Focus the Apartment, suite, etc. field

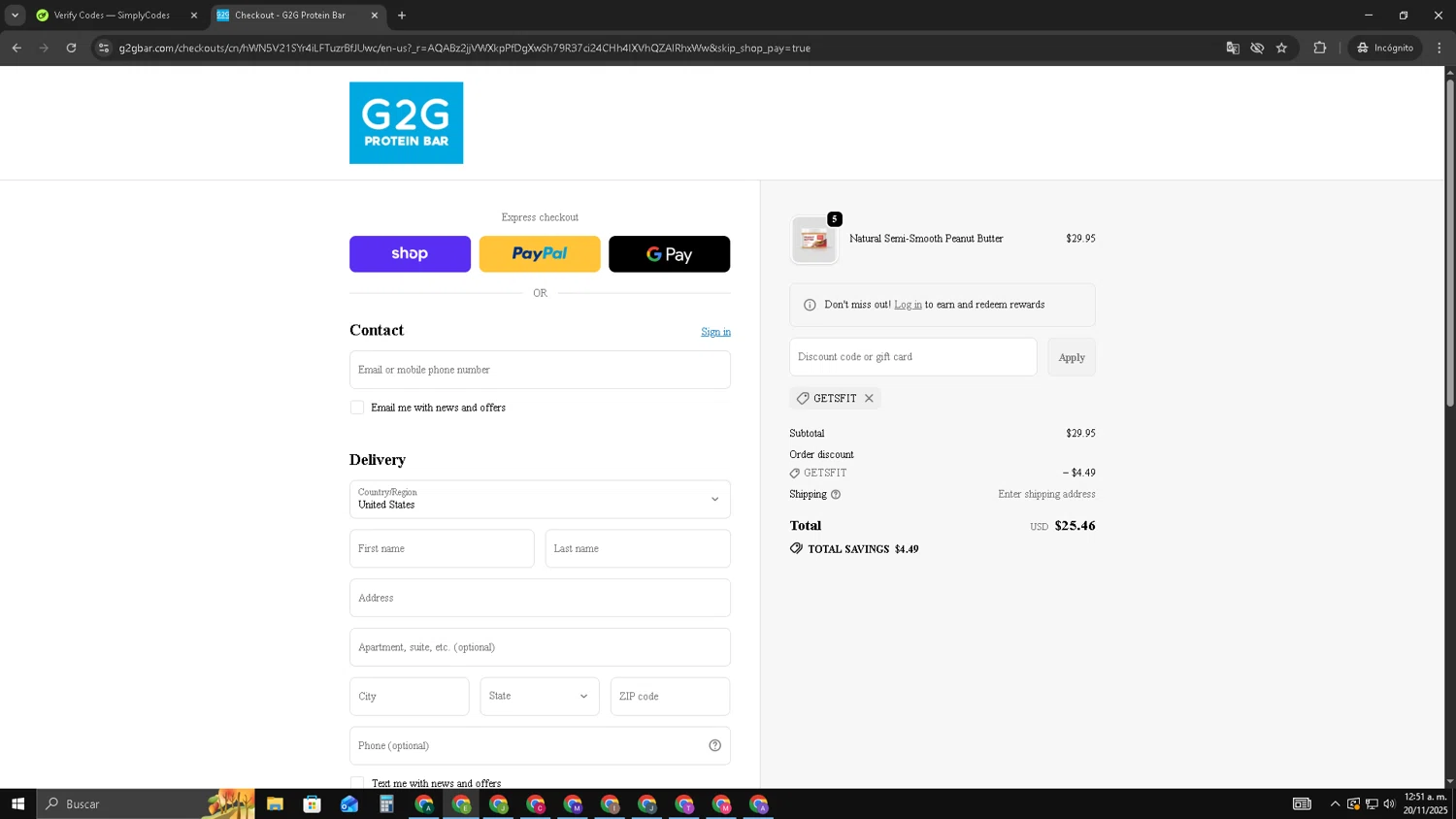click(540, 647)
